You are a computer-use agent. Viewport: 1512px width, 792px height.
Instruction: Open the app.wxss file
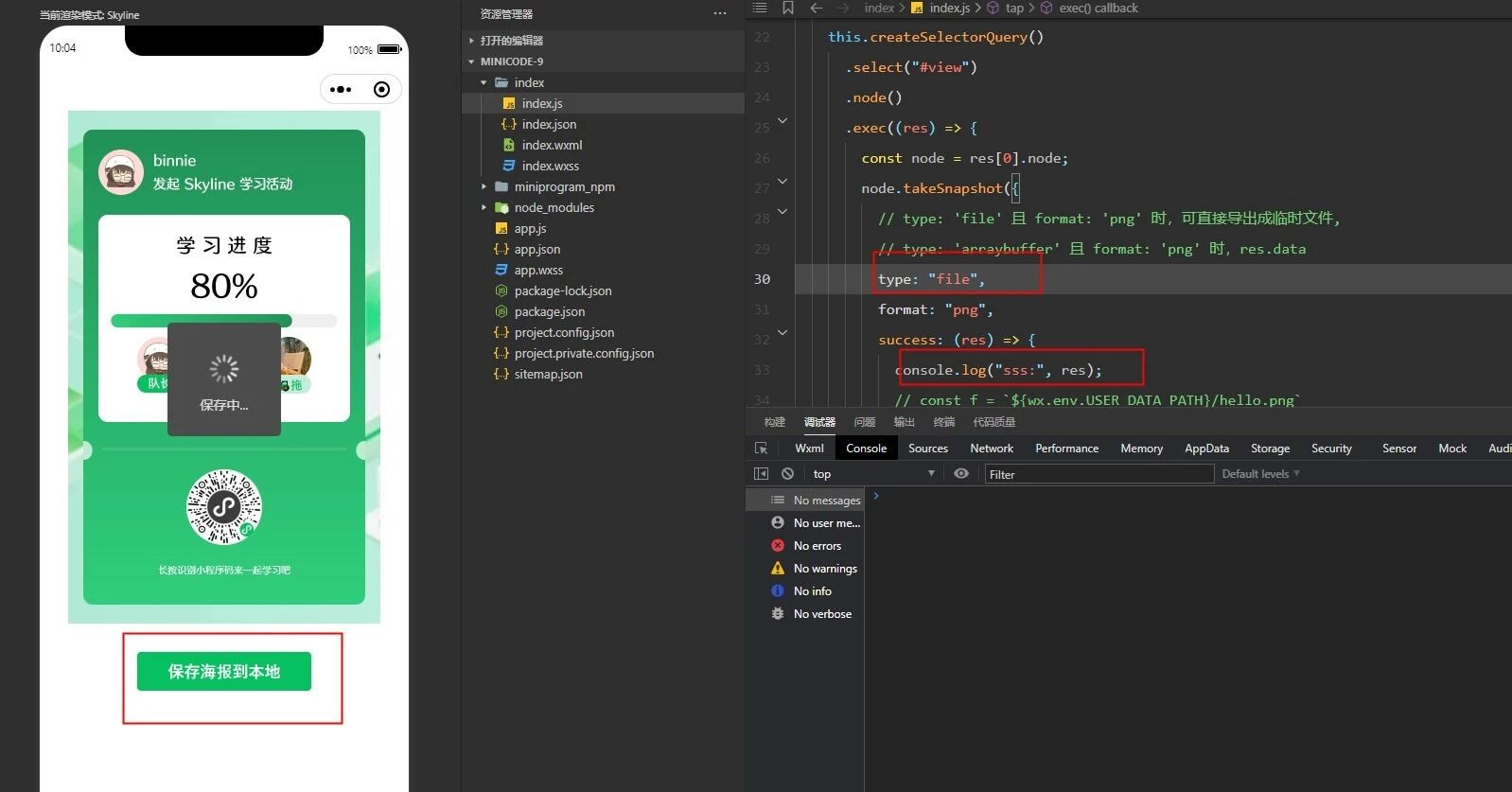click(604, 270)
